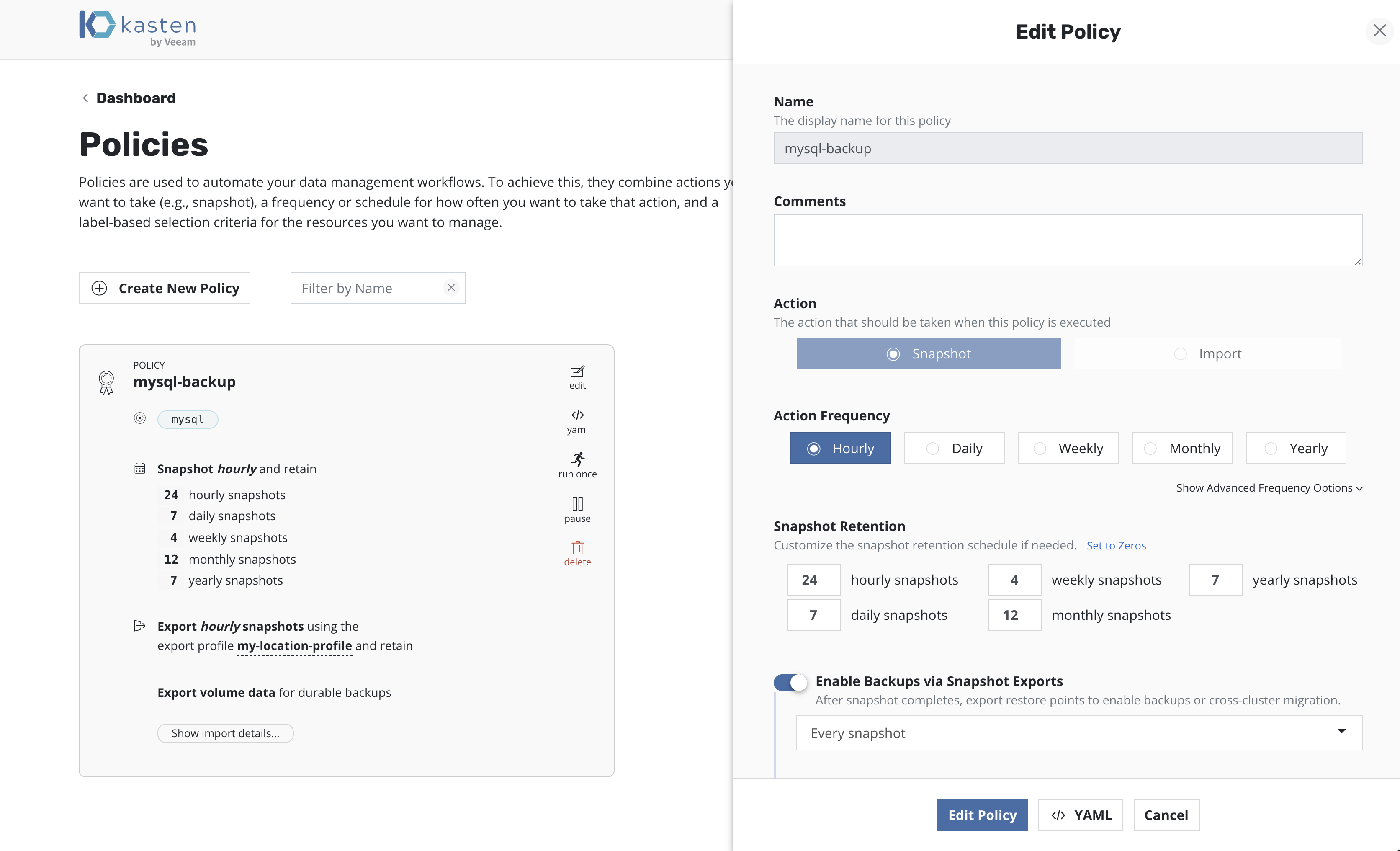
Task: Click the run once icon
Action: 577,459
